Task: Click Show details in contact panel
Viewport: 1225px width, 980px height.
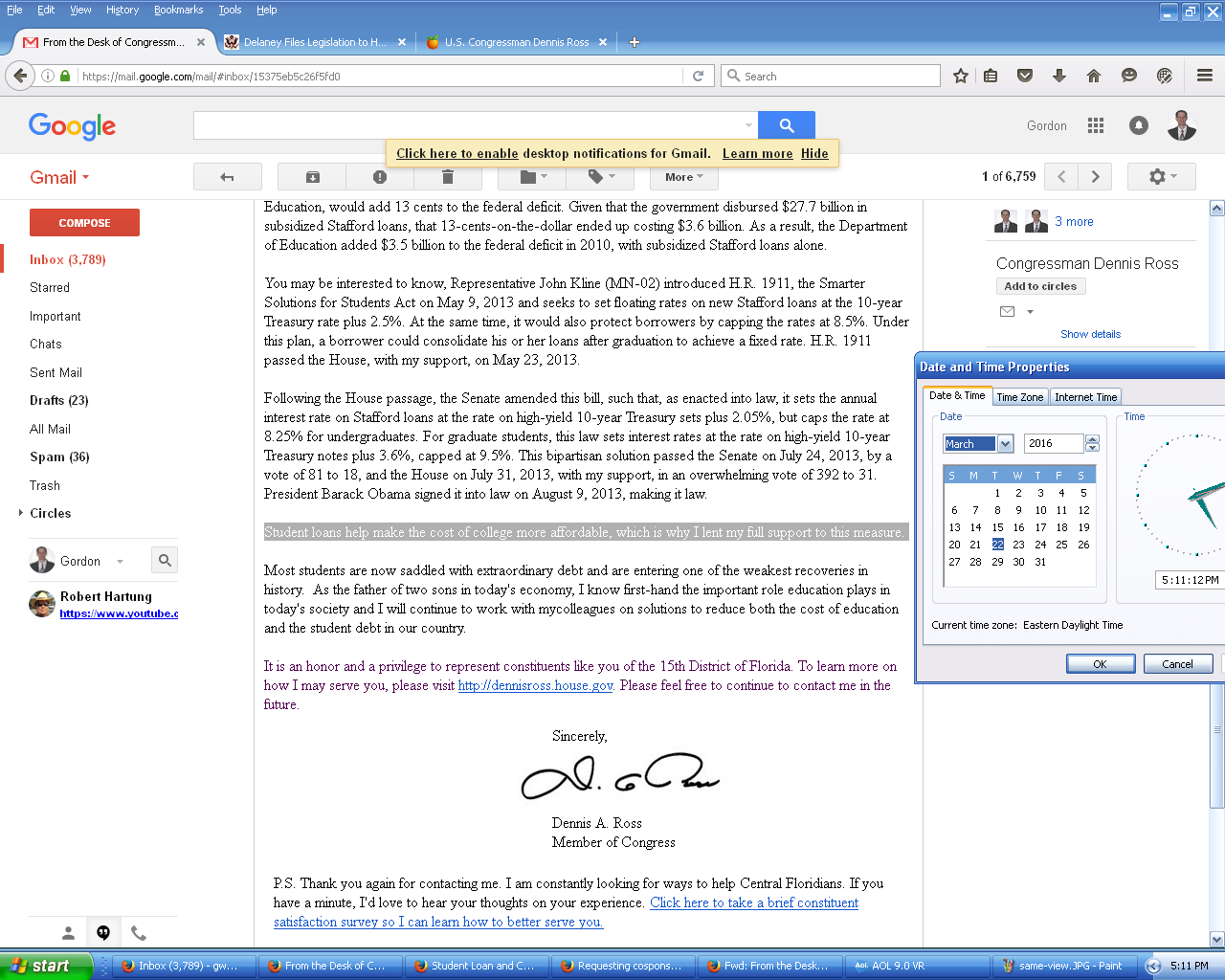Action: click(x=1090, y=334)
